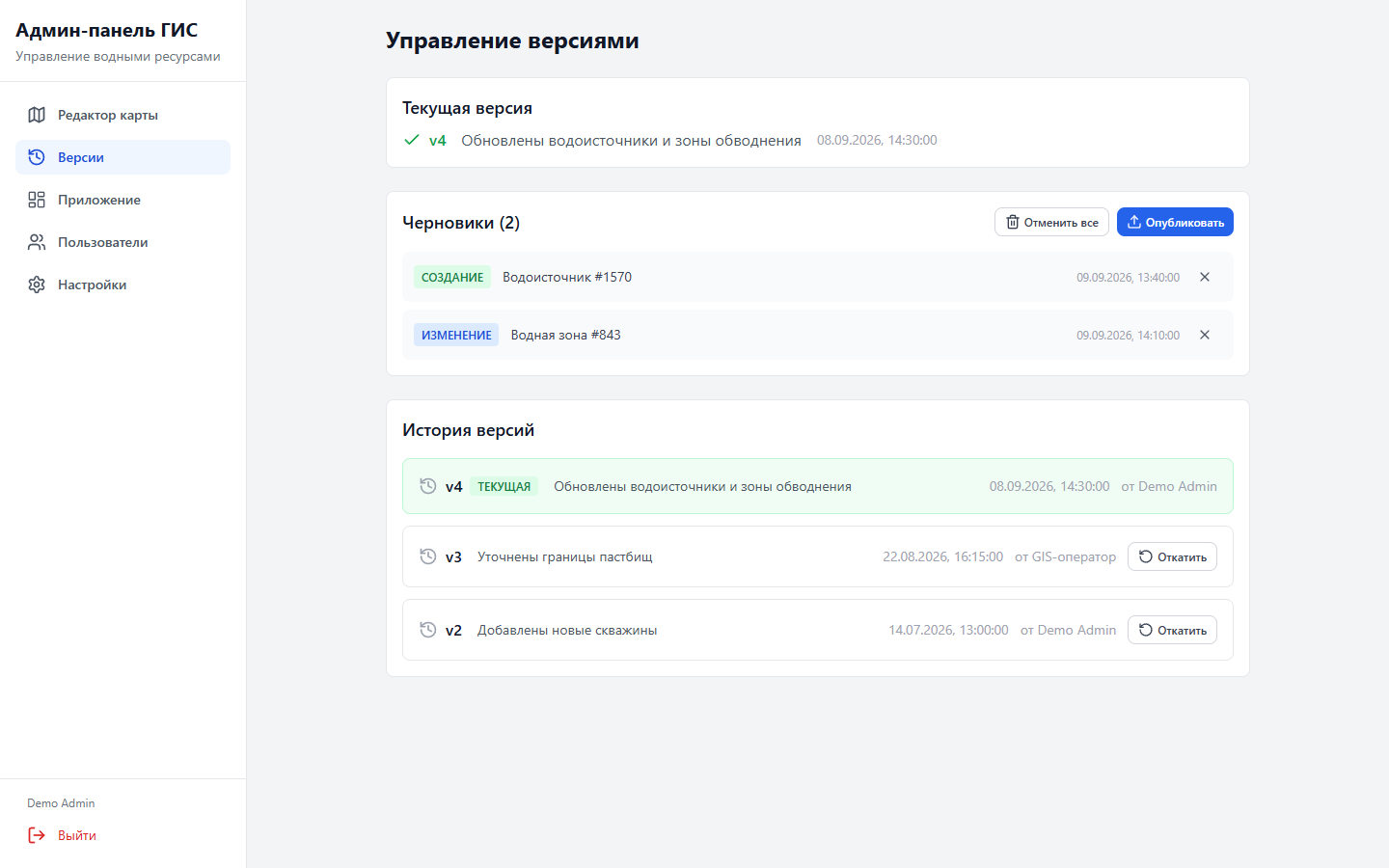Publish drafts with Опубликовать button label
This screenshot has height=868, width=1389.
tap(1185, 223)
